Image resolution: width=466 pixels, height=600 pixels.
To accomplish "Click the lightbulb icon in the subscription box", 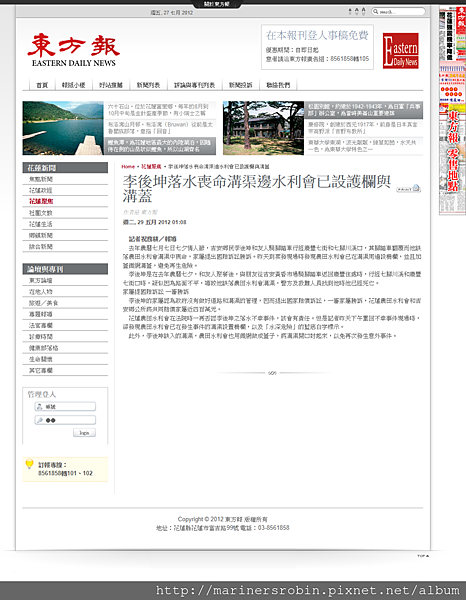I will pyautogui.click(x=29, y=463).
